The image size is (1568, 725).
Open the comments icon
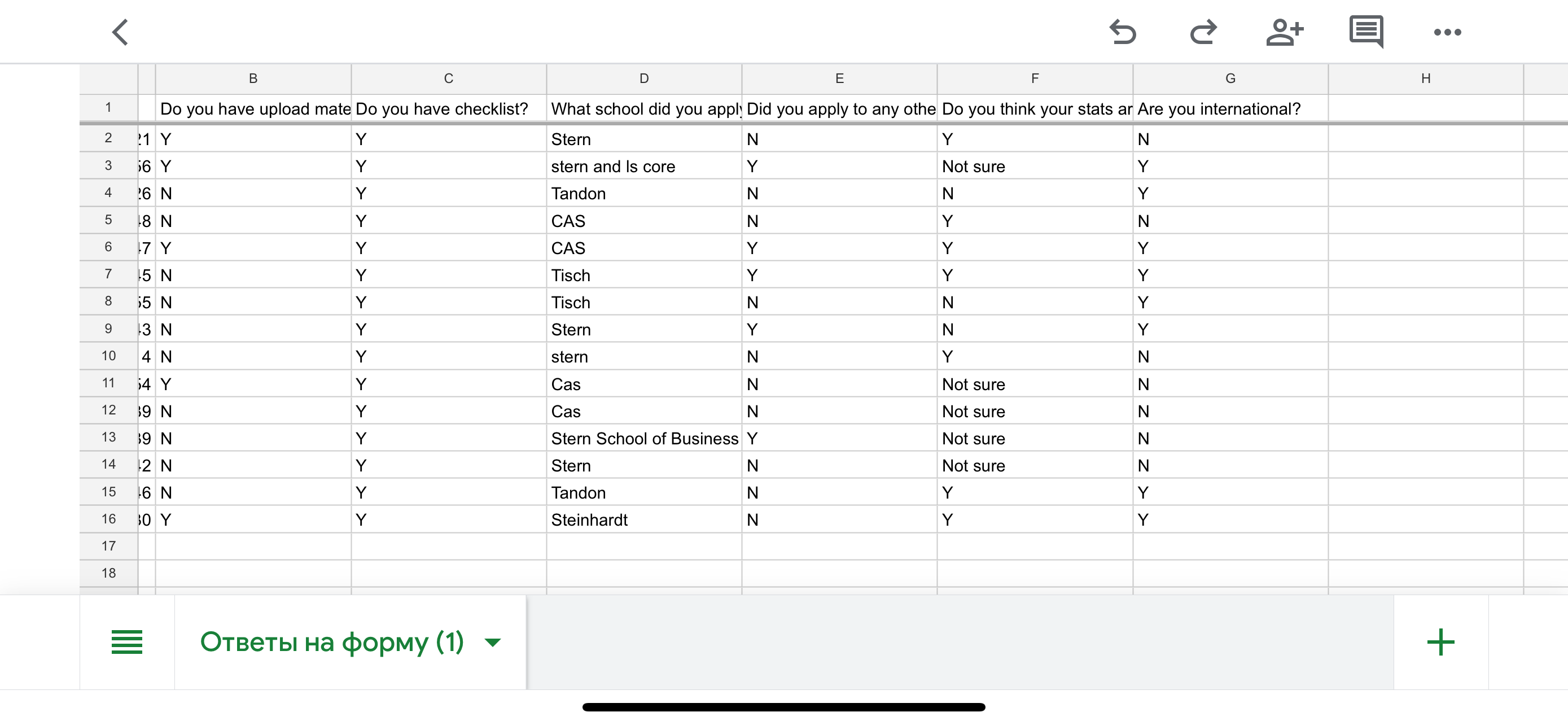(x=1366, y=32)
